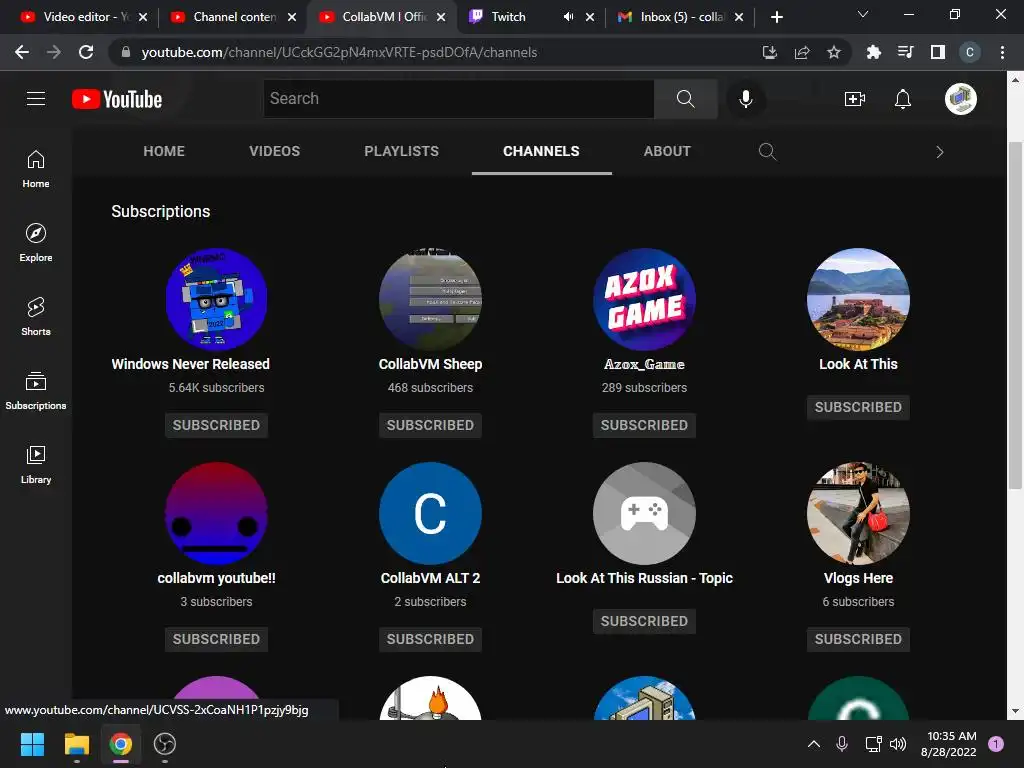Click the Look At This Russian avatar
This screenshot has height=768, width=1024.
[x=644, y=513]
